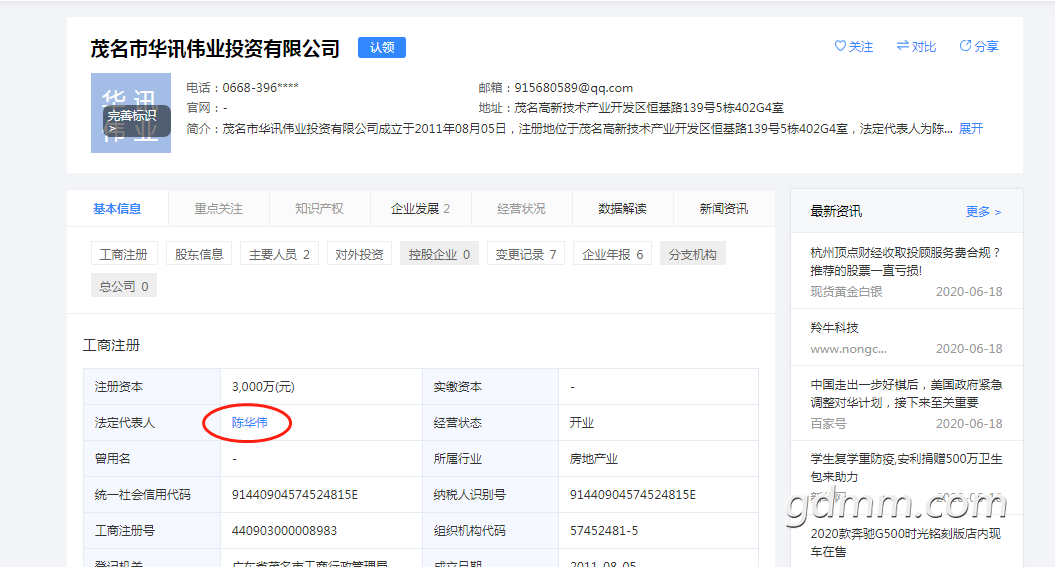Image resolution: width=1055 pixels, height=567 pixels.
Task: Click the 分享 share icon
Action: tap(965, 47)
